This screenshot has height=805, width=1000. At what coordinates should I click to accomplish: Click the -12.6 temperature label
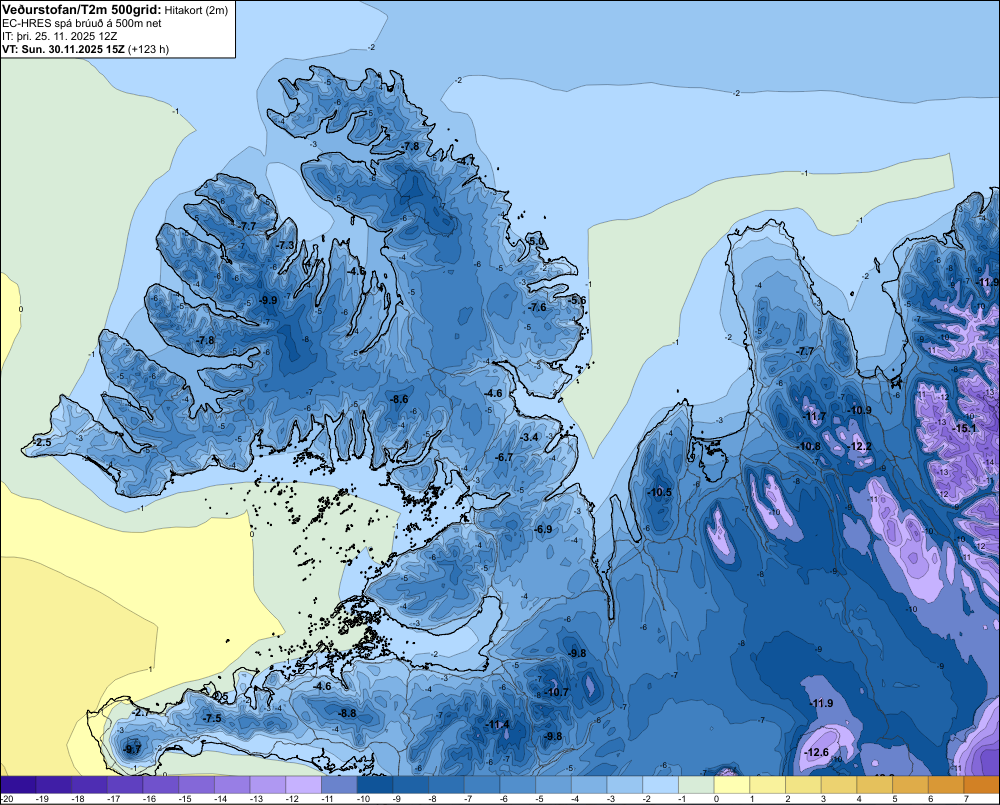817,753
